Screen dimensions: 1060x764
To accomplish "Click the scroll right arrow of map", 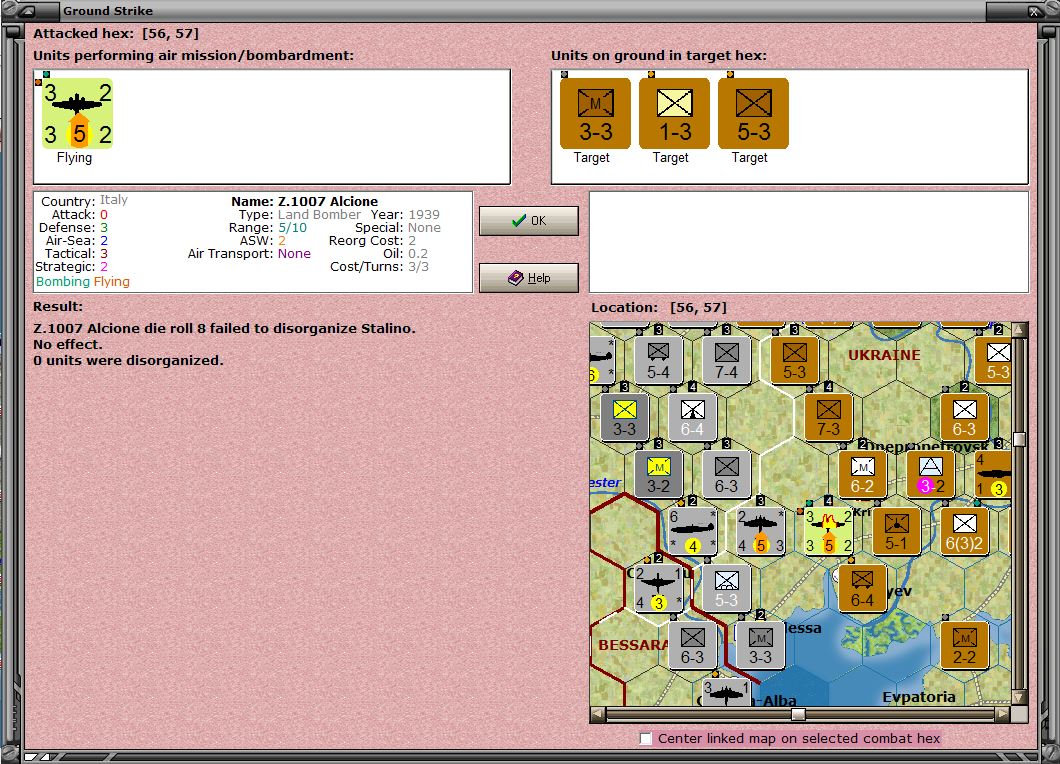I will (x=1003, y=714).
